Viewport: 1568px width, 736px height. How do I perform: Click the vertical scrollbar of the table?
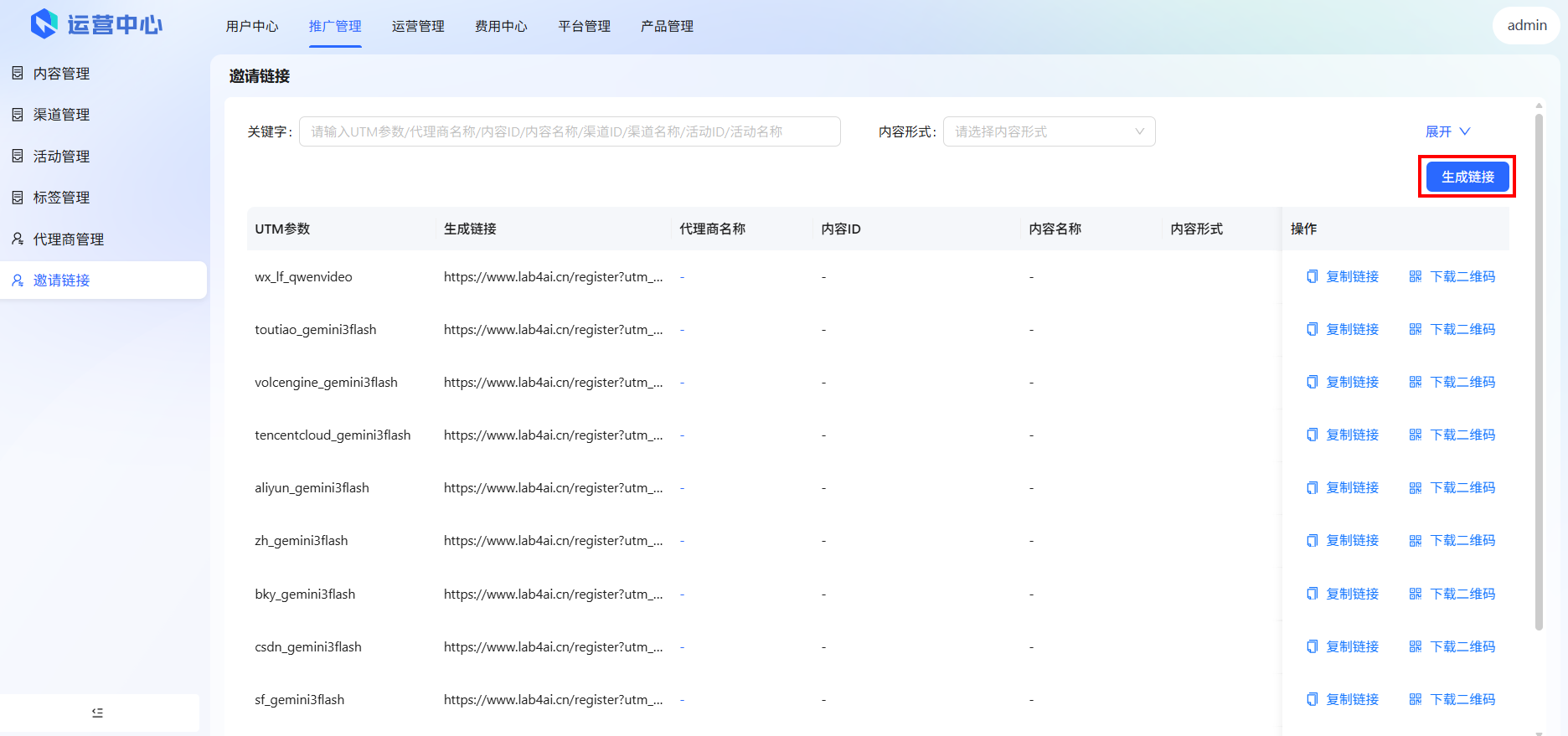point(1539,368)
